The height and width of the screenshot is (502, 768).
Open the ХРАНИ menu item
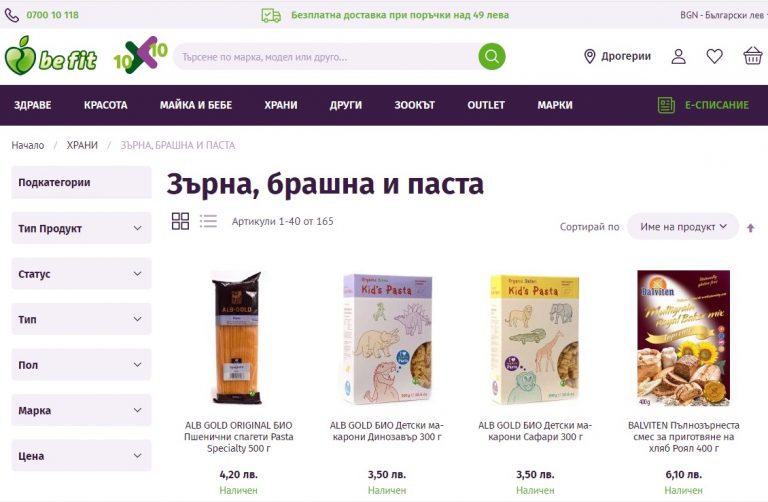(x=281, y=105)
